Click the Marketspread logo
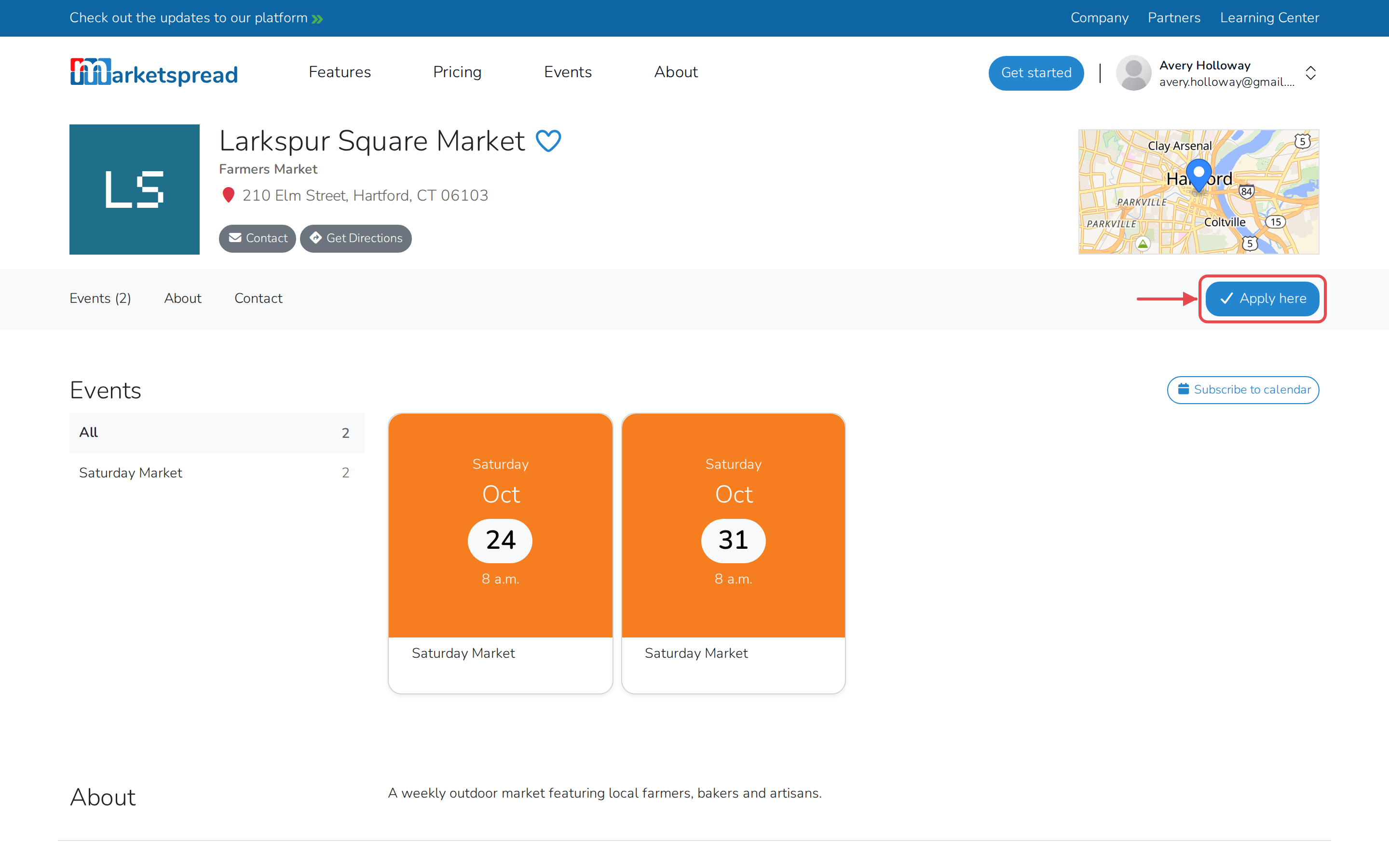Image resolution: width=1389 pixels, height=868 pixels. coord(154,73)
